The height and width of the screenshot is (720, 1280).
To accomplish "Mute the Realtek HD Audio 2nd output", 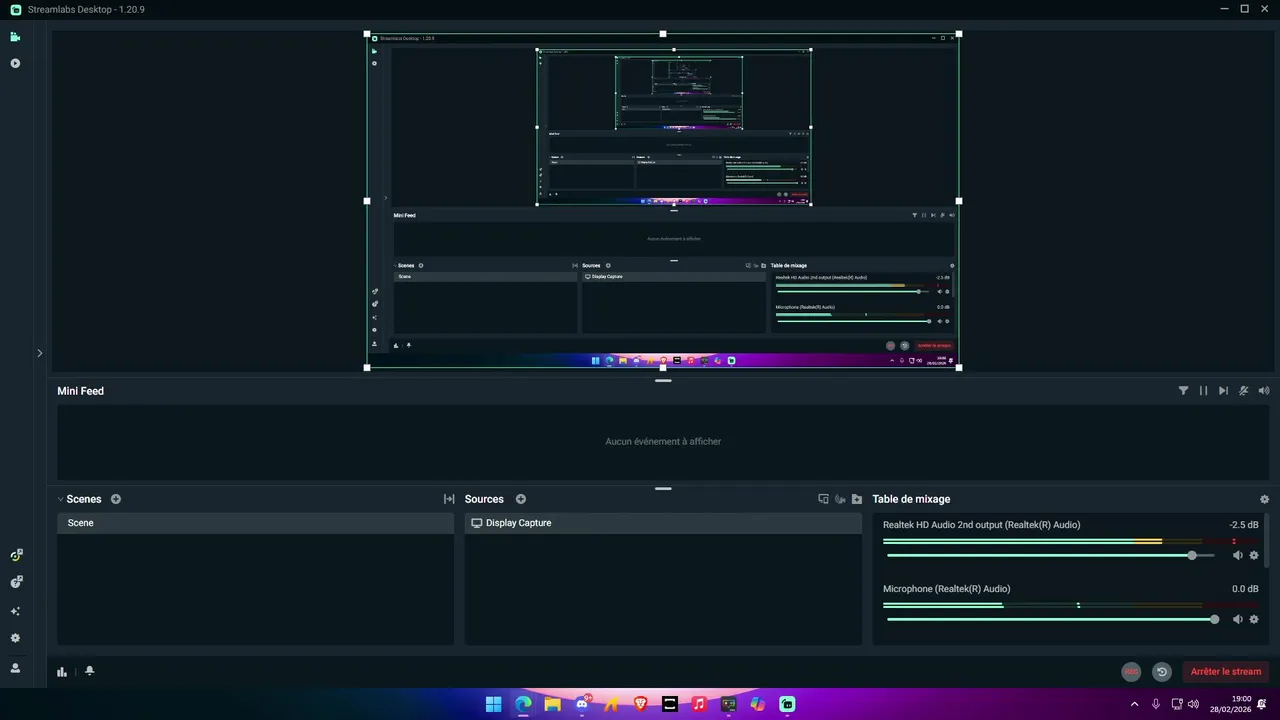I will [1237, 555].
